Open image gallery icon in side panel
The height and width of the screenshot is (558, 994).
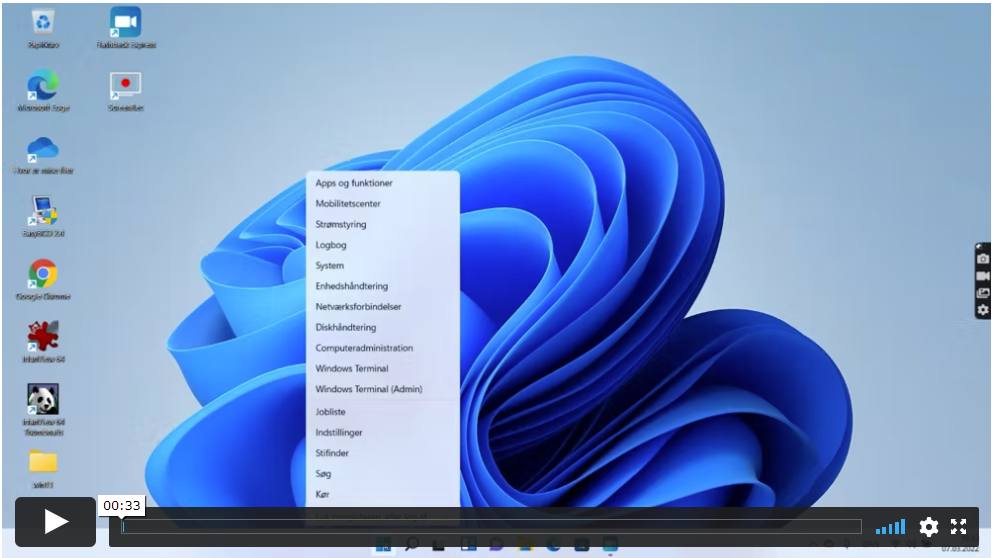tap(983, 293)
